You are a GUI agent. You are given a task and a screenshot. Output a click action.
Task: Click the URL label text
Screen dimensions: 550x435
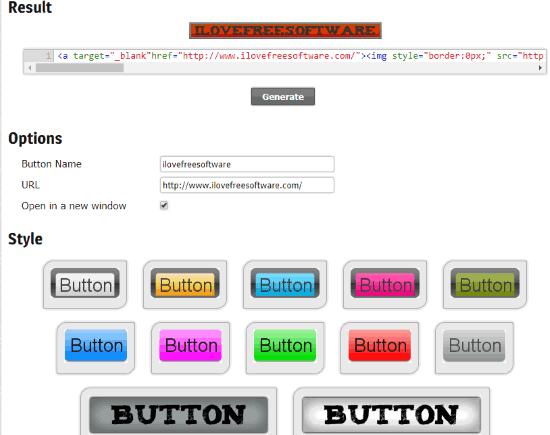pyautogui.click(x=31, y=185)
